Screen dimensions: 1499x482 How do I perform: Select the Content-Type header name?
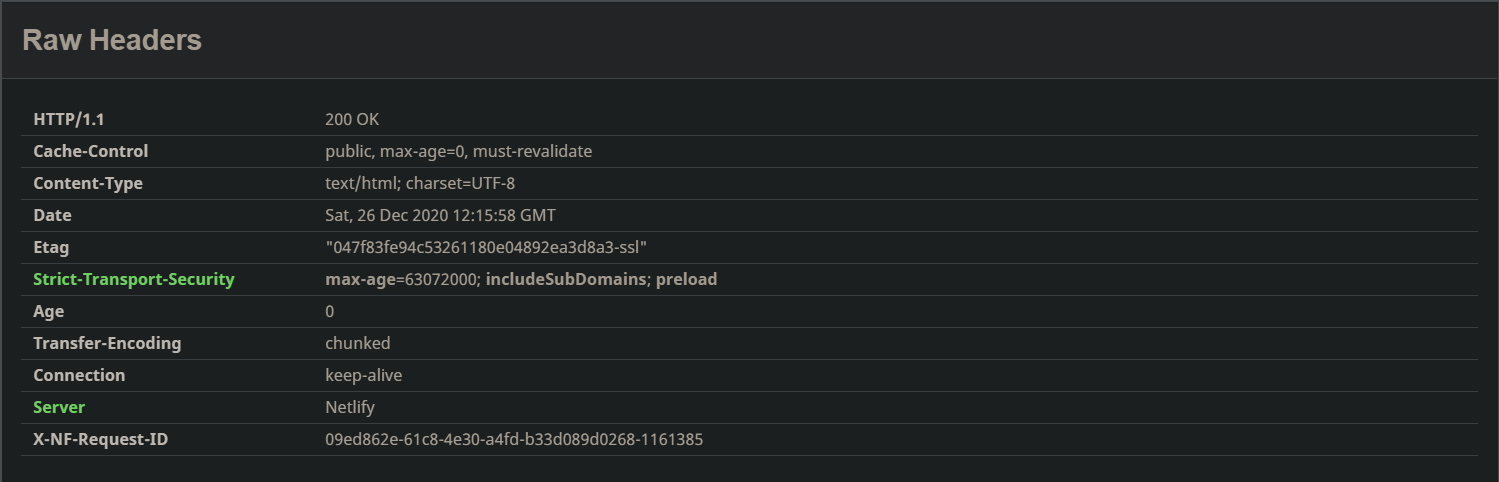coord(88,184)
